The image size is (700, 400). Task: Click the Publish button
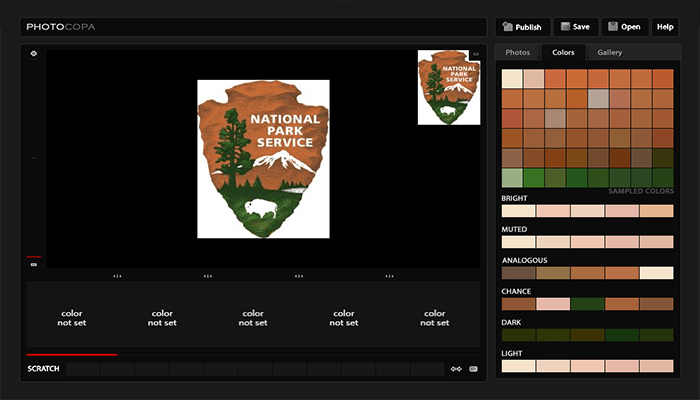click(522, 27)
